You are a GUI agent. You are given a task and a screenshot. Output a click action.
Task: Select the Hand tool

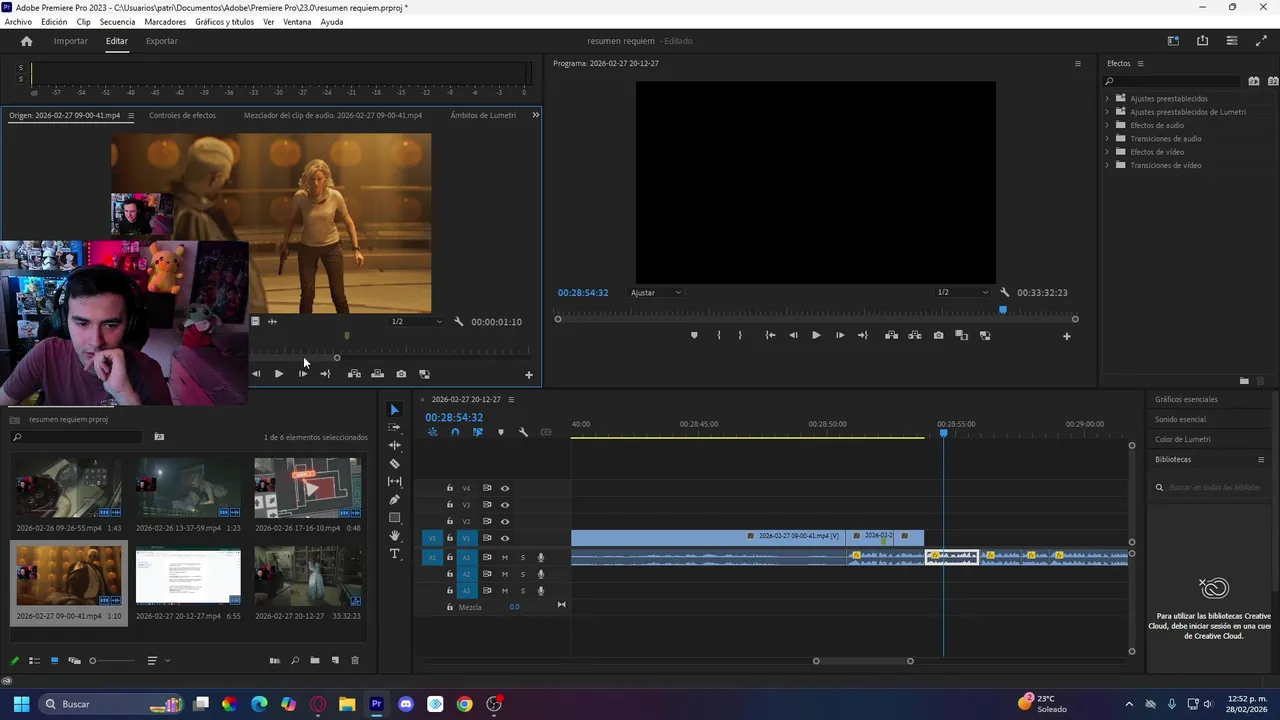point(394,535)
